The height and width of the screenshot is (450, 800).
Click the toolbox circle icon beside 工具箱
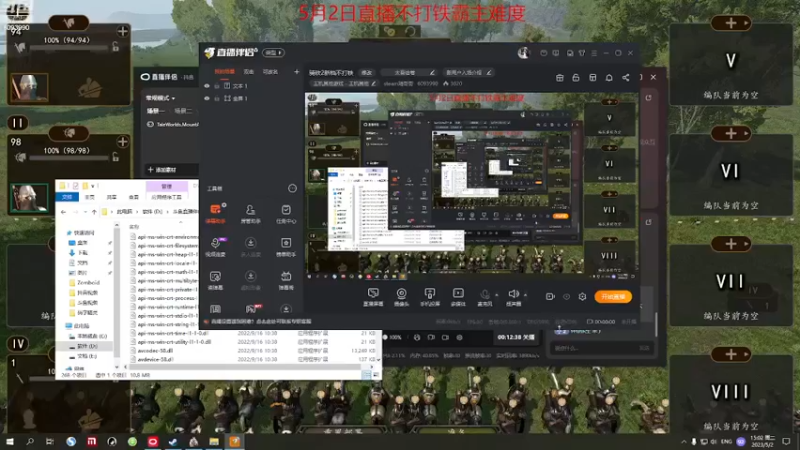pyautogui.click(x=292, y=188)
